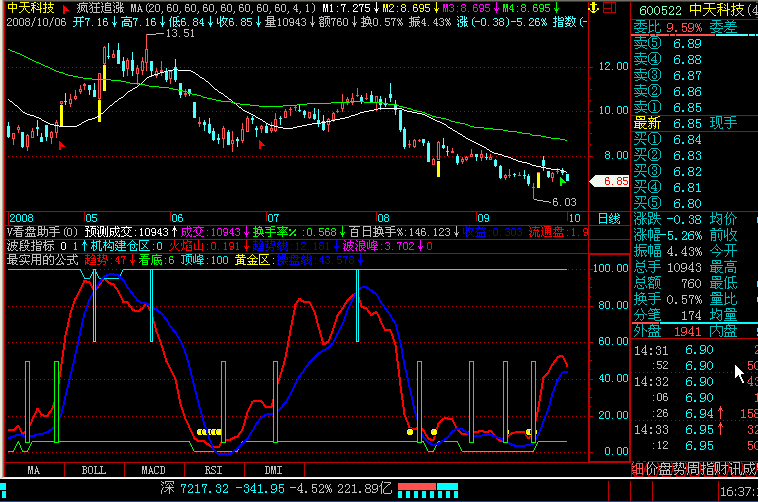Screen dimensions: 758x502
Task: Click the 涨跌 -0.38 value
Action: coord(684,220)
